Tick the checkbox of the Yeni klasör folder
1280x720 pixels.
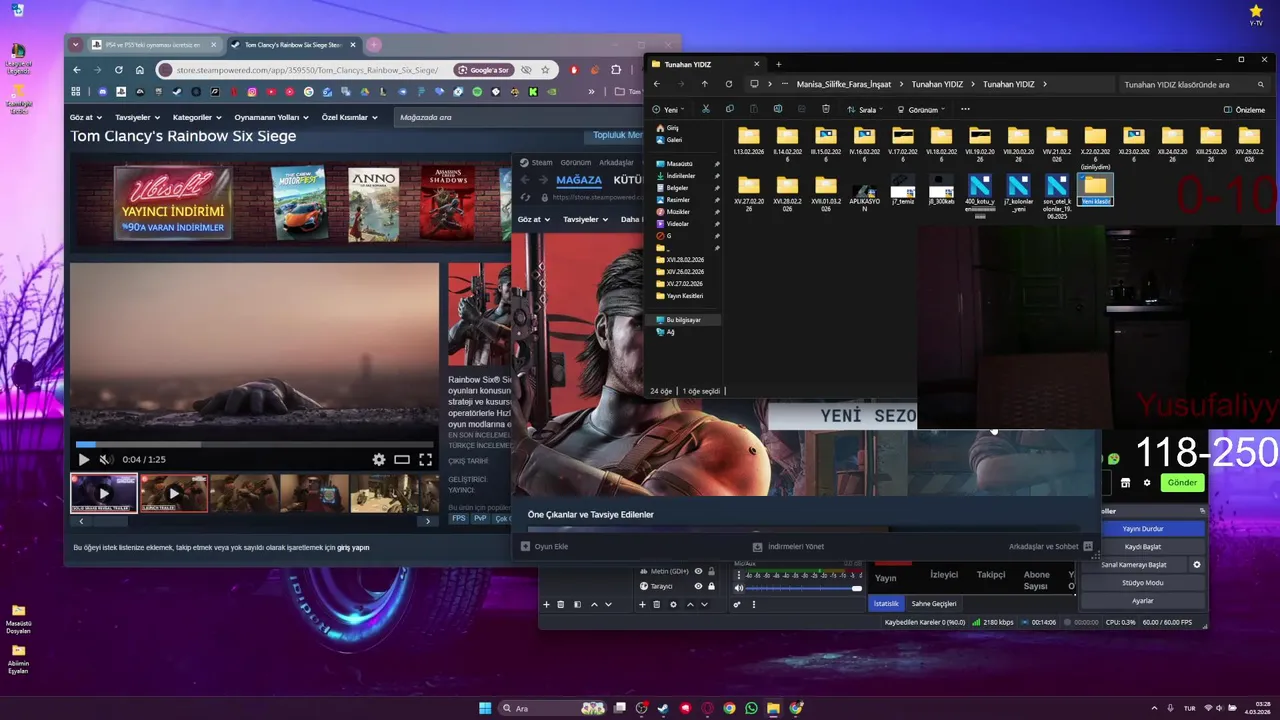(1083, 179)
